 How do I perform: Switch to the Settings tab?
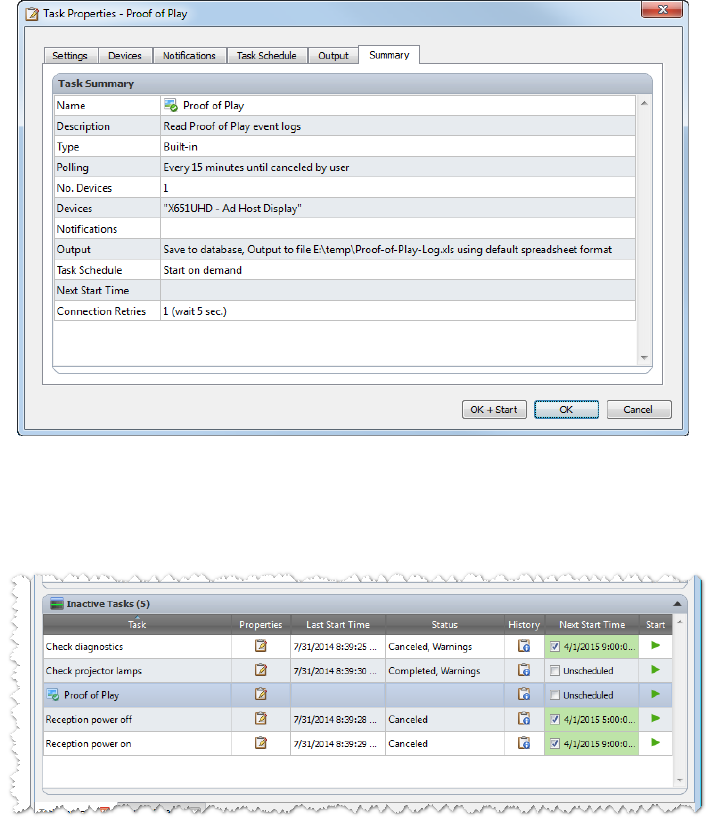click(70, 56)
